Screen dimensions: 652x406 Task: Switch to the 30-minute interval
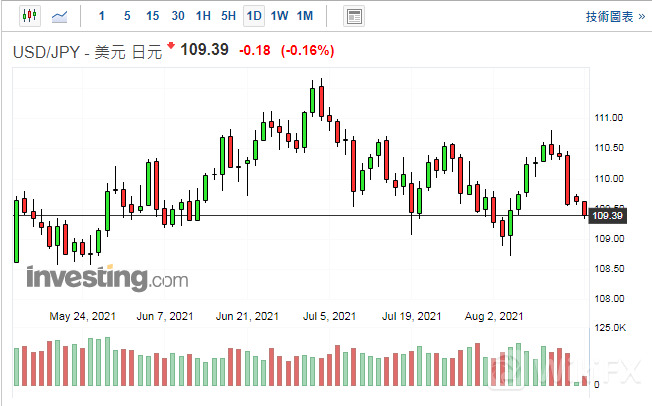178,16
